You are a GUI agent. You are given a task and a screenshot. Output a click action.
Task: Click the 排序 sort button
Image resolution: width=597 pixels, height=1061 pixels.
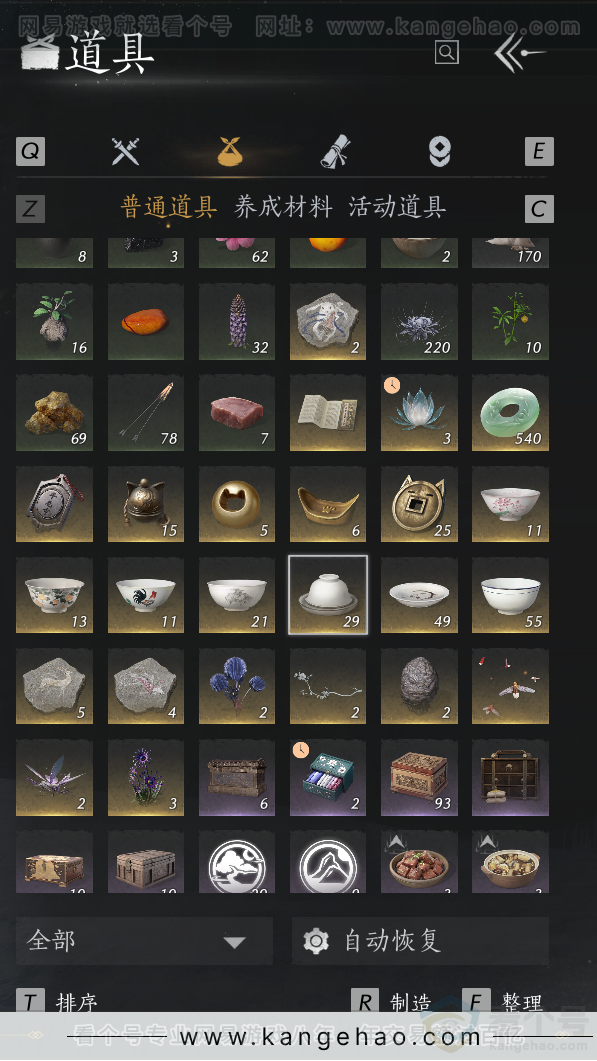click(x=76, y=1003)
